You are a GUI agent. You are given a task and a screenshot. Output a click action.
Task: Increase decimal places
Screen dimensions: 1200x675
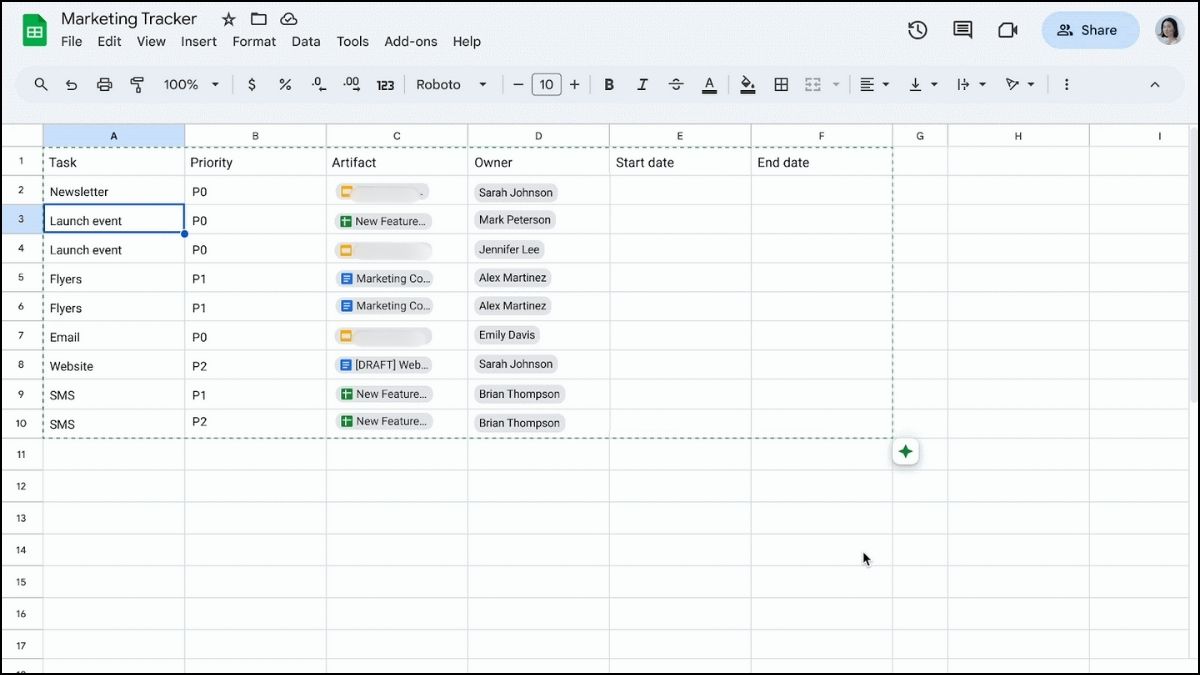351,85
